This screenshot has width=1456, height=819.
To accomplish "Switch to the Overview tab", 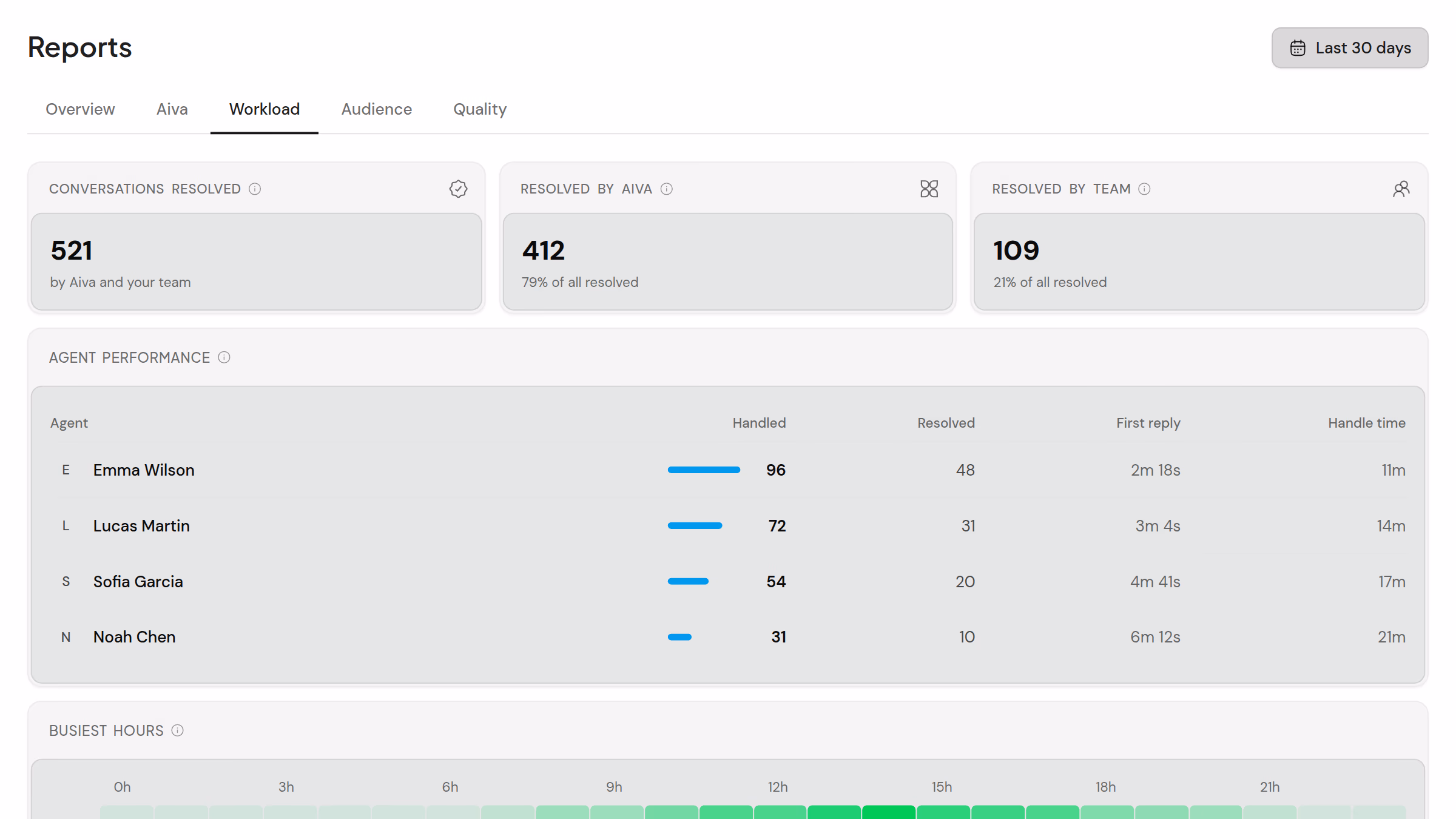I will pyautogui.click(x=80, y=109).
